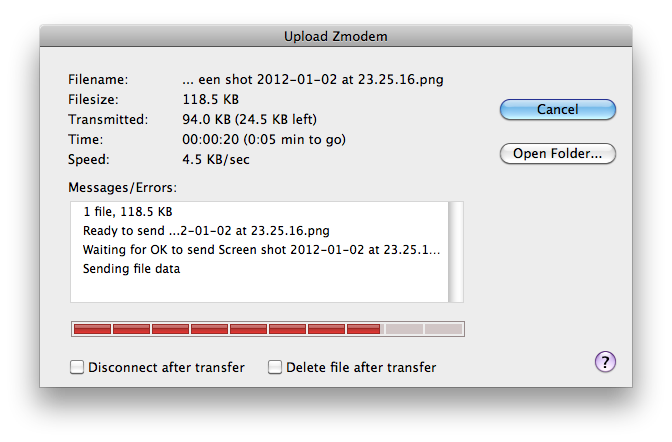
Task: Tick Delete file after transfer checkbox
Action: point(275,367)
